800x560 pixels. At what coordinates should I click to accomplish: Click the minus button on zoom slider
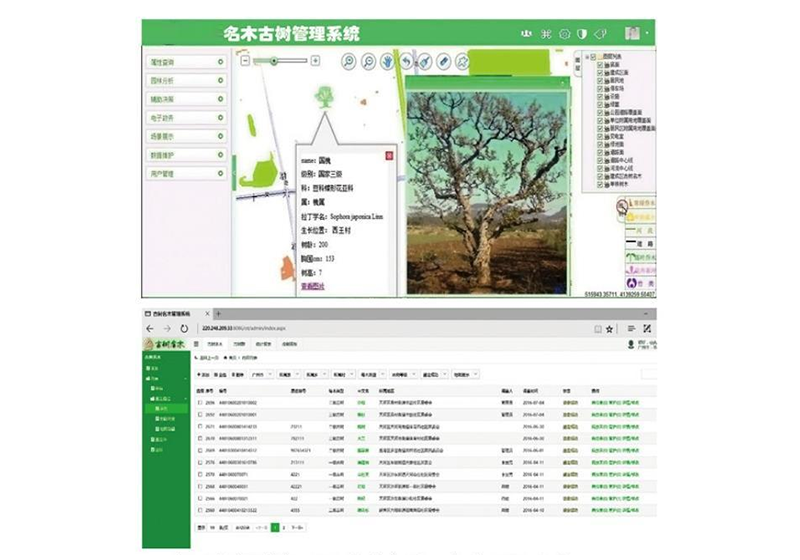pyautogui.click(x=245, y=61)
